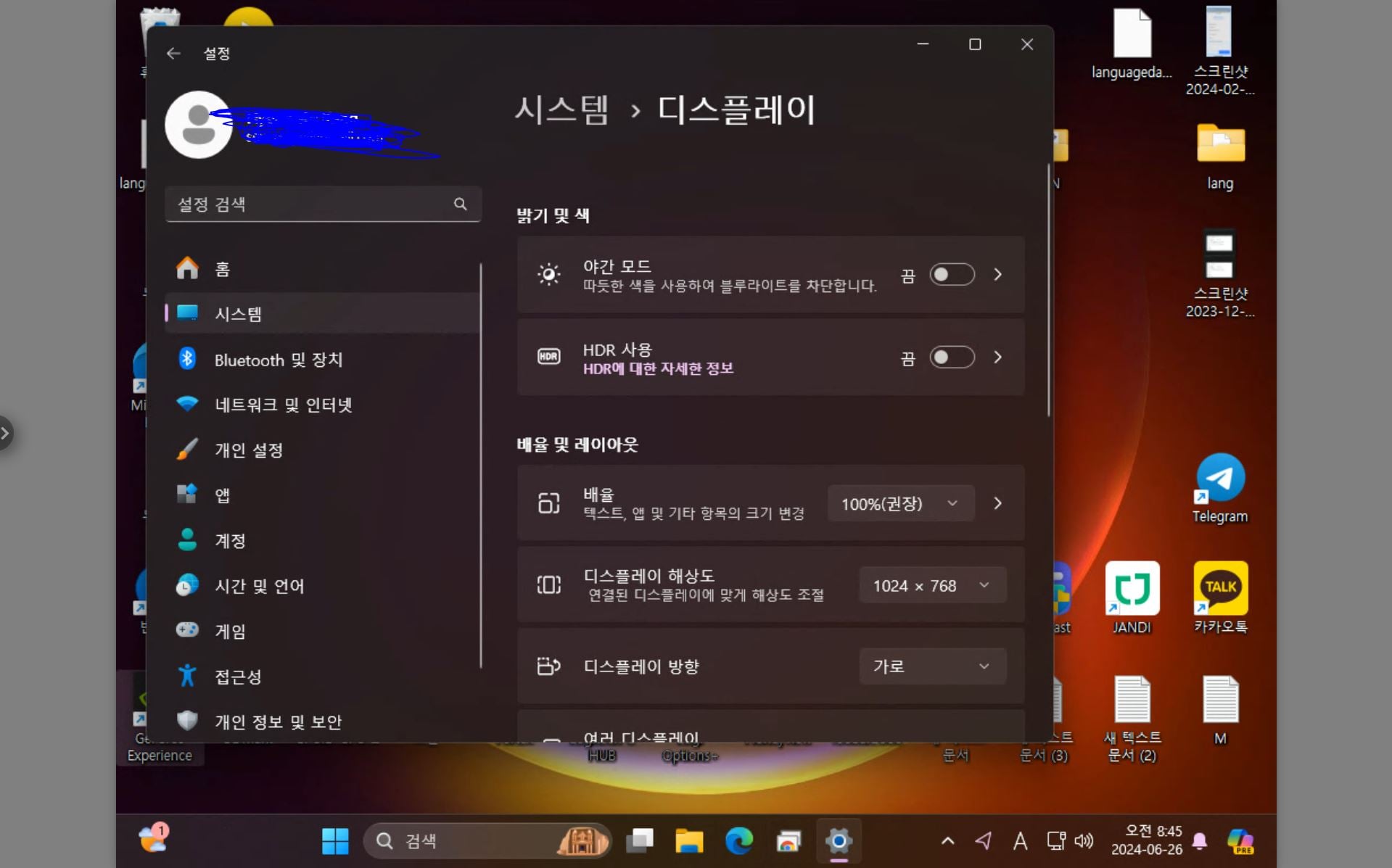
Task: Open 개인 설정 category
Action: pyautogui.click(x=322, y=450)
